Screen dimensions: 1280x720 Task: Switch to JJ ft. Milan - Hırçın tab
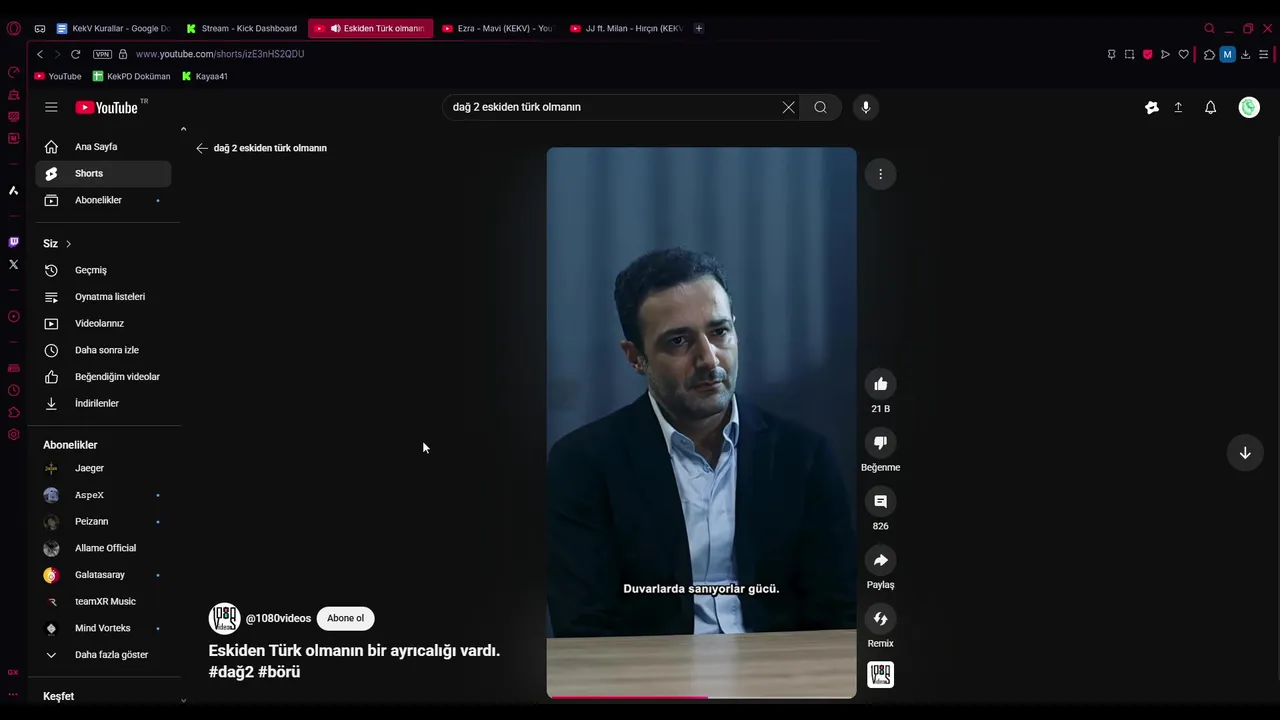[x=626, y=28]
